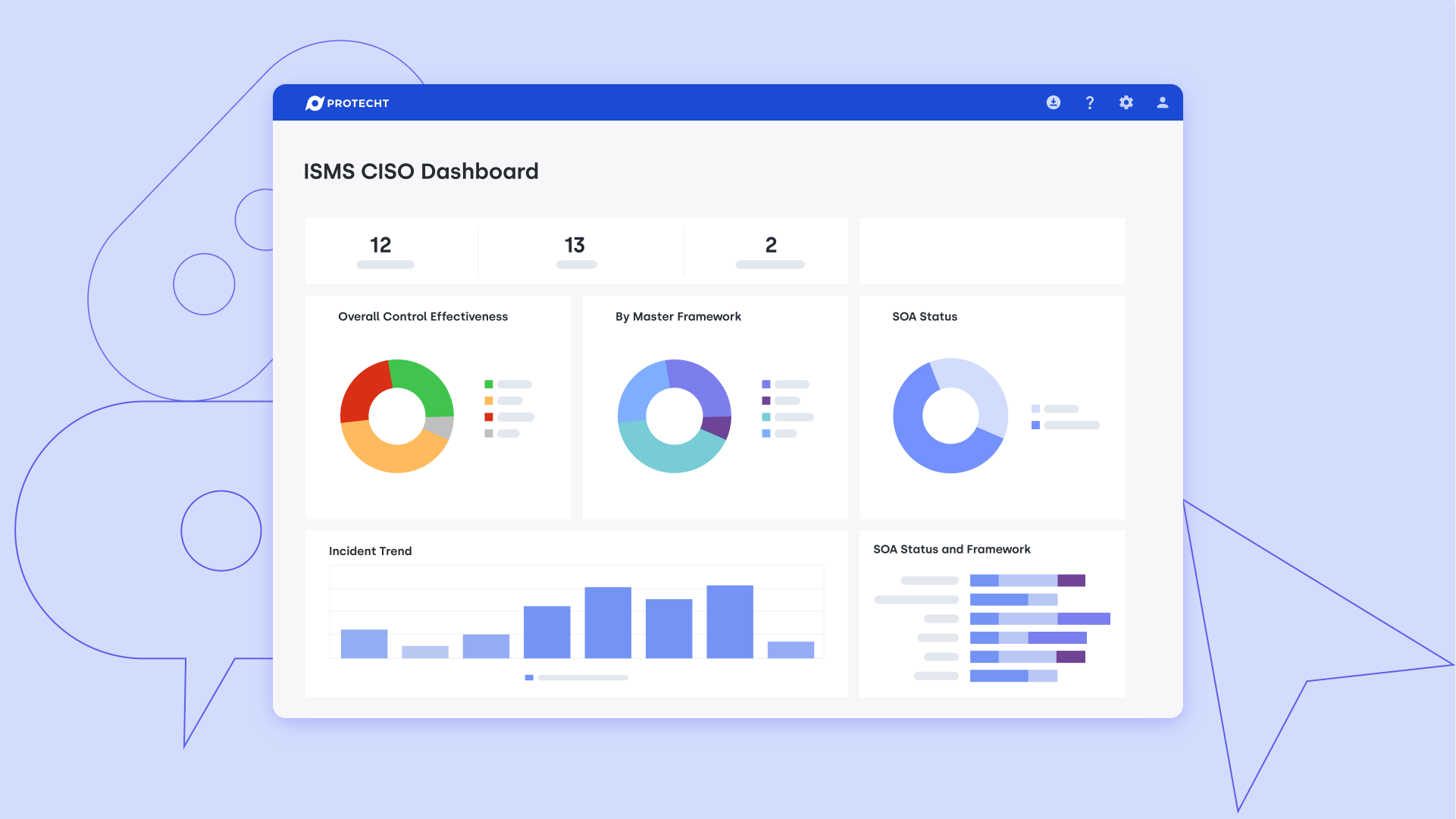
Task: Expand the Incident Trend chart legend
Action: tap(576, 677)
